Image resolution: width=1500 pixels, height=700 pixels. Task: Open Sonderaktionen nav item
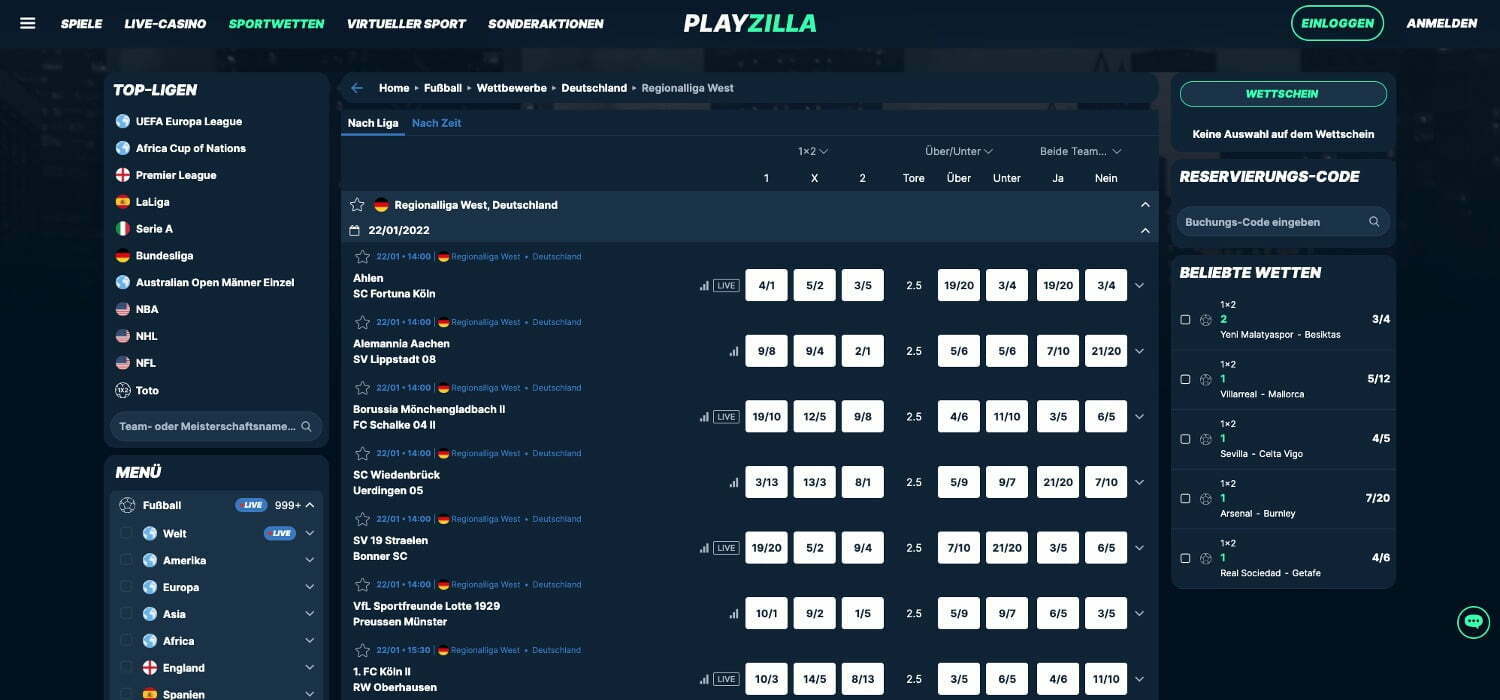546,24
